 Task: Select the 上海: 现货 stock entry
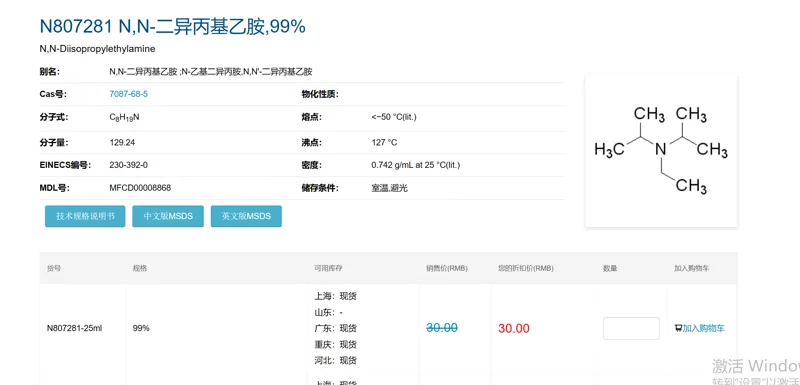pyautogui.click(x=336, y=296)
